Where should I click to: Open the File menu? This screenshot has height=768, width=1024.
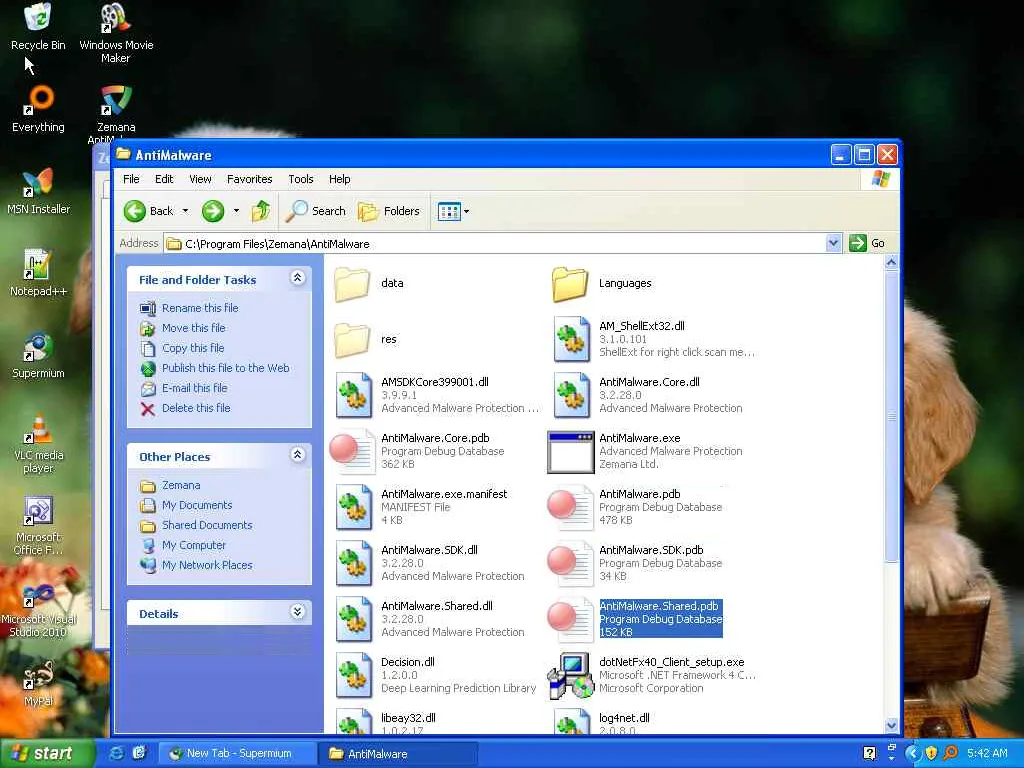tap(131, 179)
